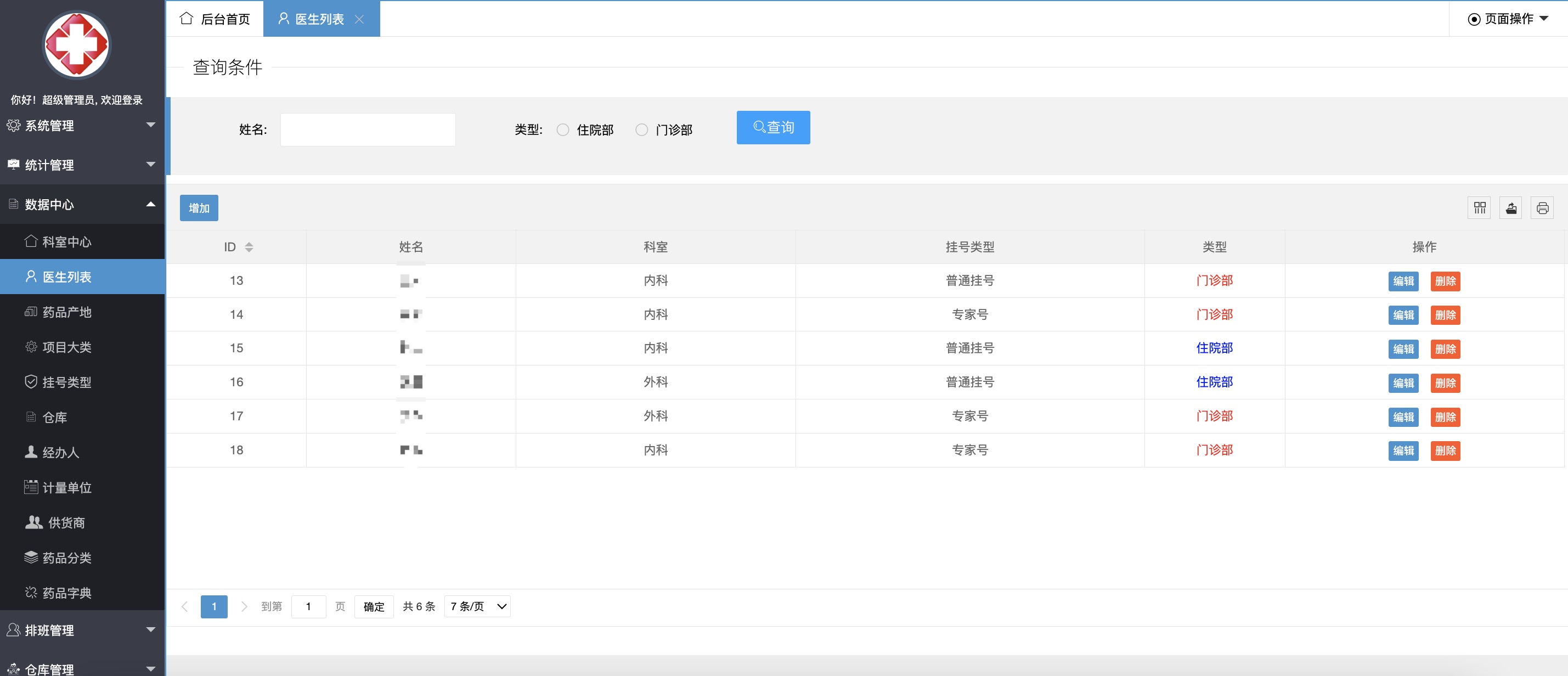This screenshot has width=1568, height=676.
Task: Click the 门诊部 type cell in row 13
Action: point(1214,281)
